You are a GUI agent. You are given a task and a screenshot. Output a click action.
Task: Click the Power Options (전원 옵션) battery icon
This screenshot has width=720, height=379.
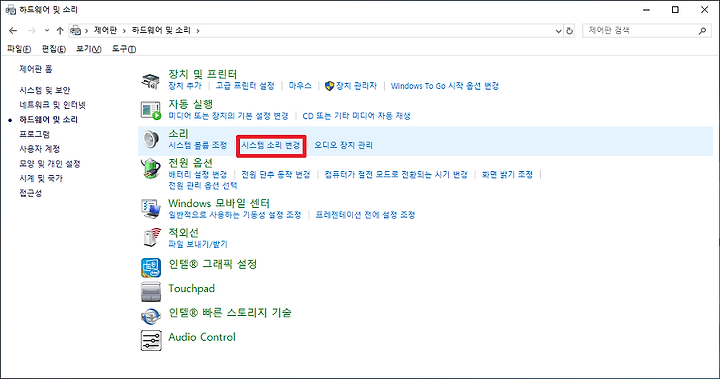click(x=151, y=169)
